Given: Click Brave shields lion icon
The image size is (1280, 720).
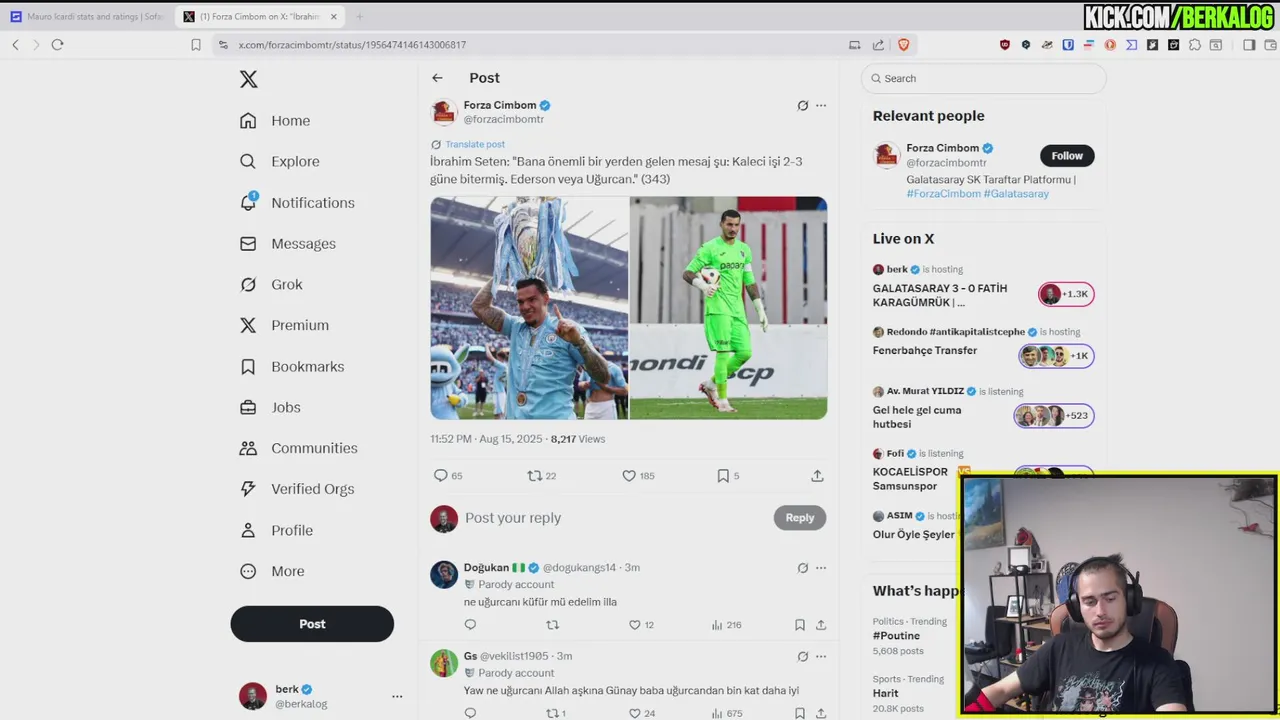Looking at the screenshot, I should [904, 45].
